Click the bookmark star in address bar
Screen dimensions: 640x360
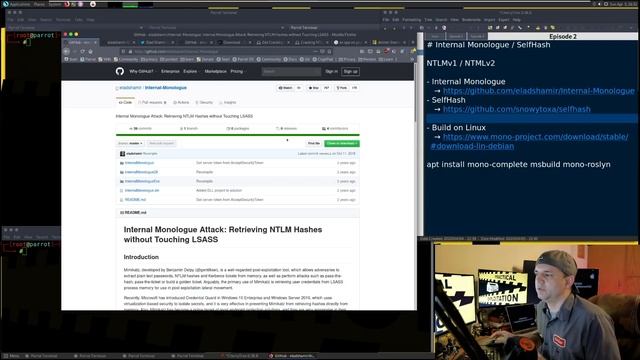[x=329, y=51]
